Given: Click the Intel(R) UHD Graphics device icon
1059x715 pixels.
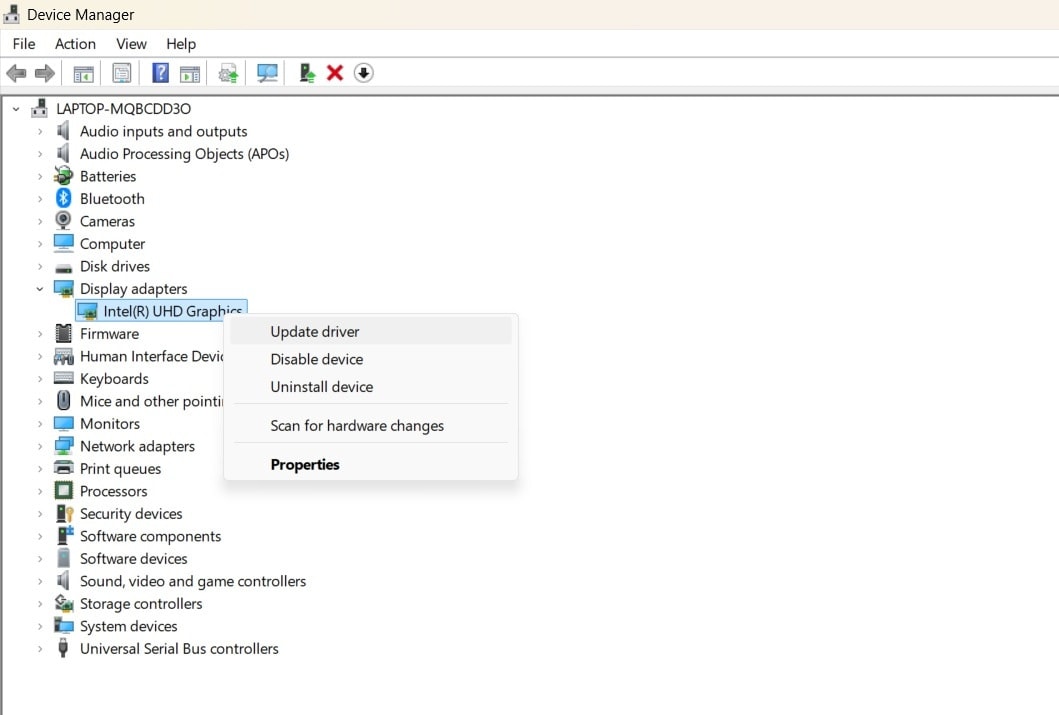Looking at the screenshot, I should (x=87, y=311).
